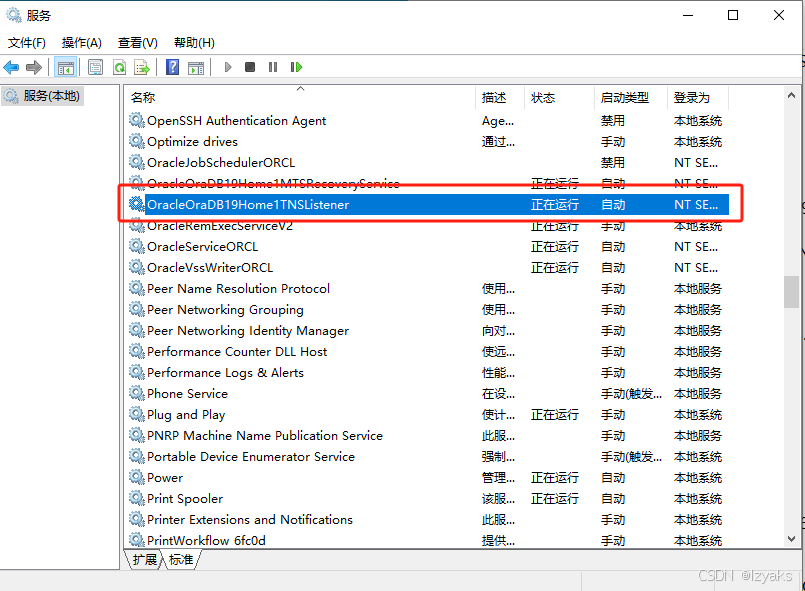Select 服务(本地) in the left tree
Viewport: 805px width, 591px height.
click(43, 96)
